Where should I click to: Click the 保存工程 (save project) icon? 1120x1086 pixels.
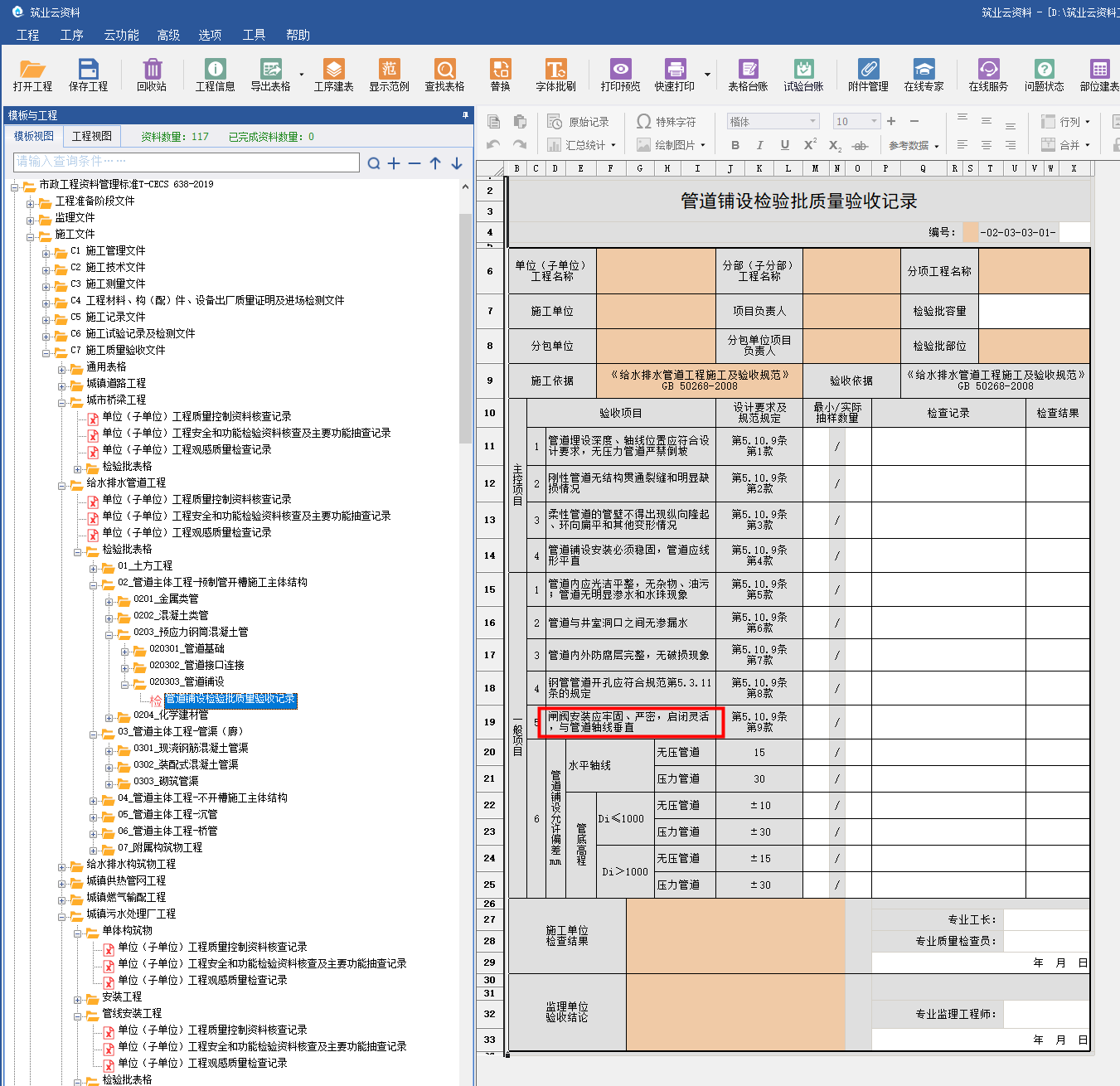coord(88,75)
